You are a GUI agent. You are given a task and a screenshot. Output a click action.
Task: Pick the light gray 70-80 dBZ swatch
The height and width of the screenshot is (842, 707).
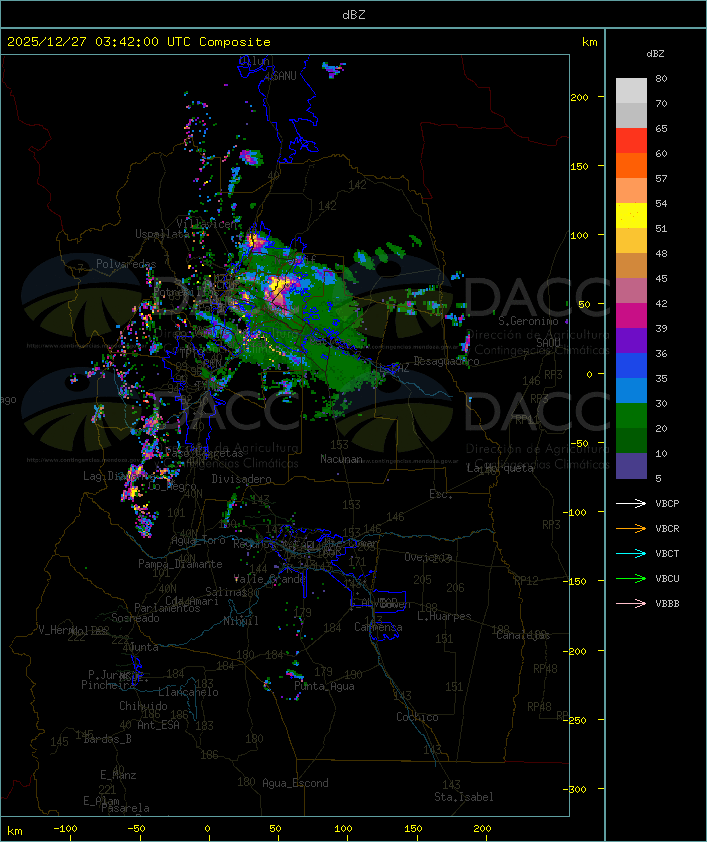631,91
